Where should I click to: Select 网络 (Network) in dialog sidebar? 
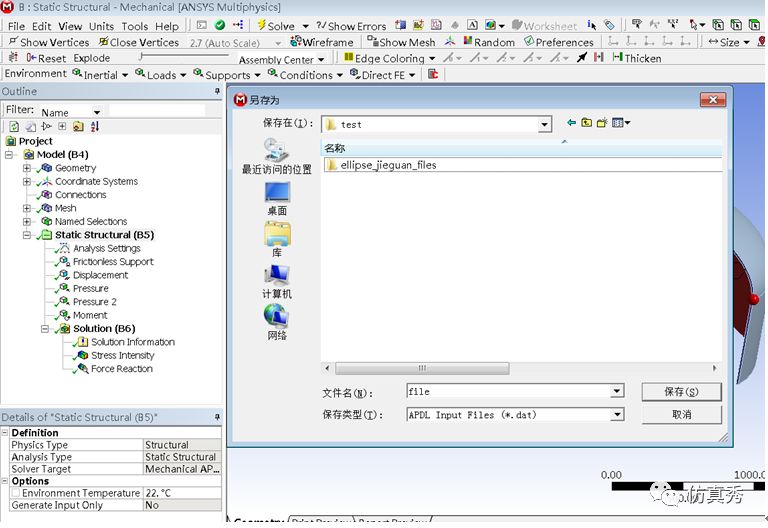[x=277, y=322]
